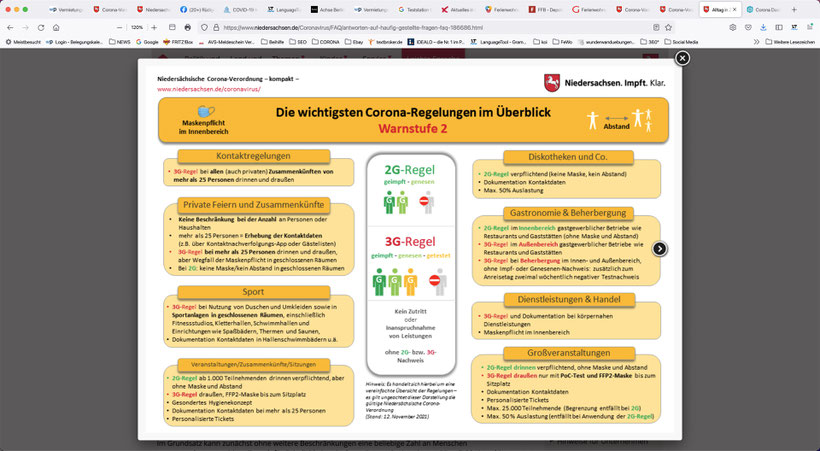Screen dimensions: 820x451
Task: Click the Kontaktregelungen heading
Action: pyautogui.click(x=253, y=156)
